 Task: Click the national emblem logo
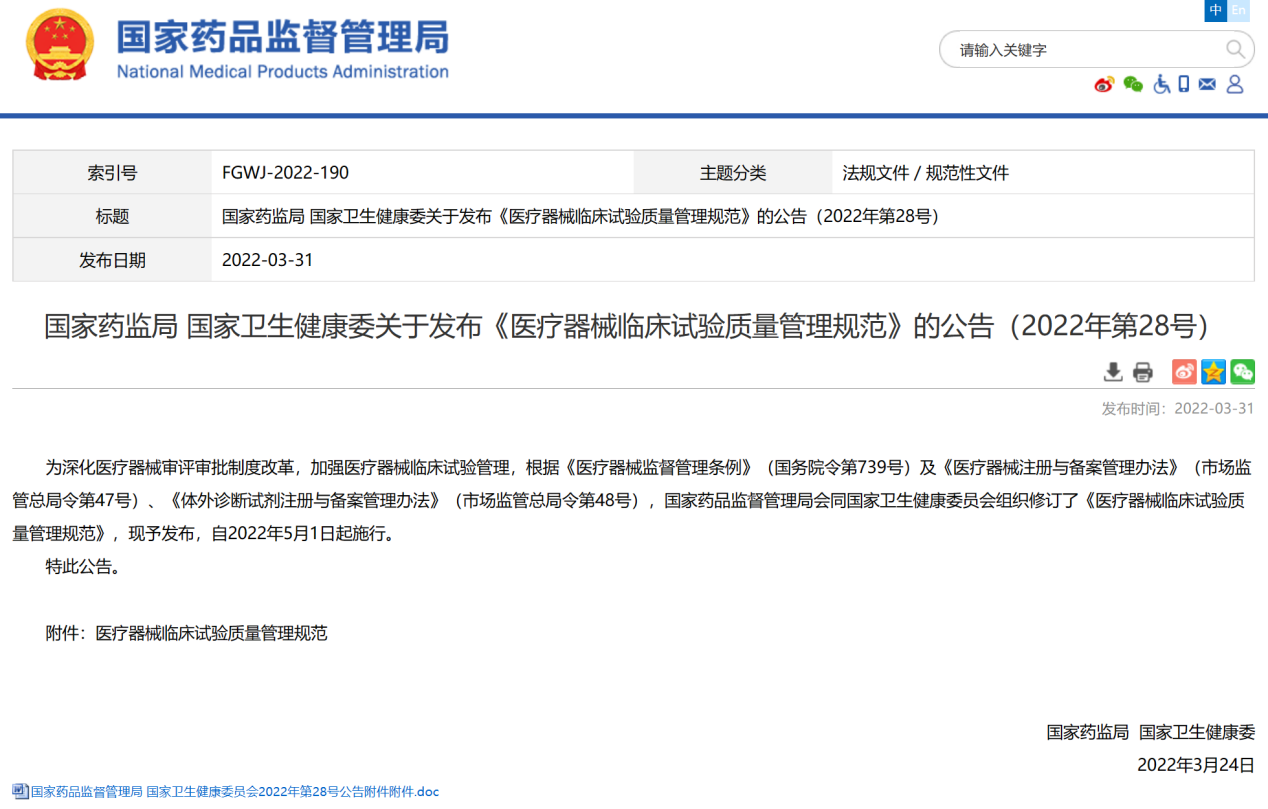[x=60, y=45]
